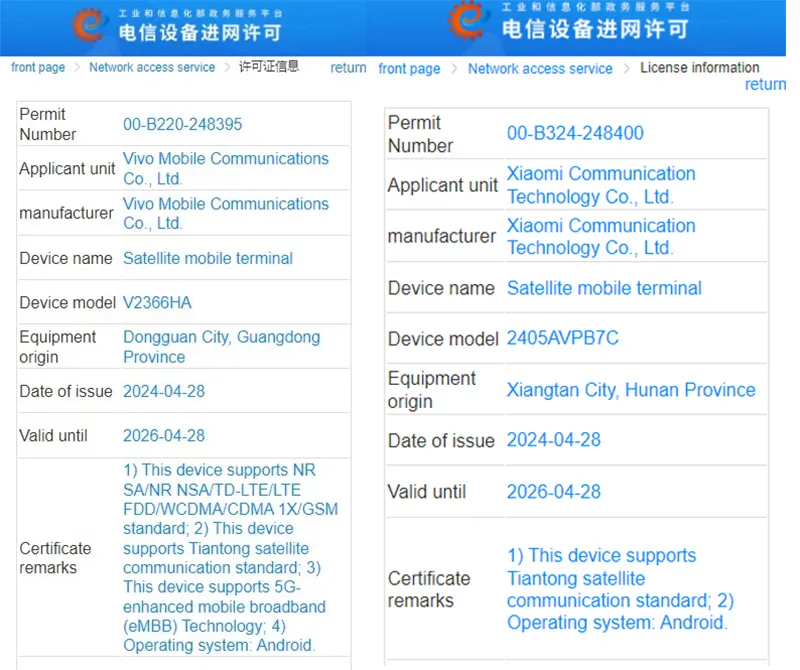Select valid until 2026-04-28 in Xiaomi table

point(554,492)
